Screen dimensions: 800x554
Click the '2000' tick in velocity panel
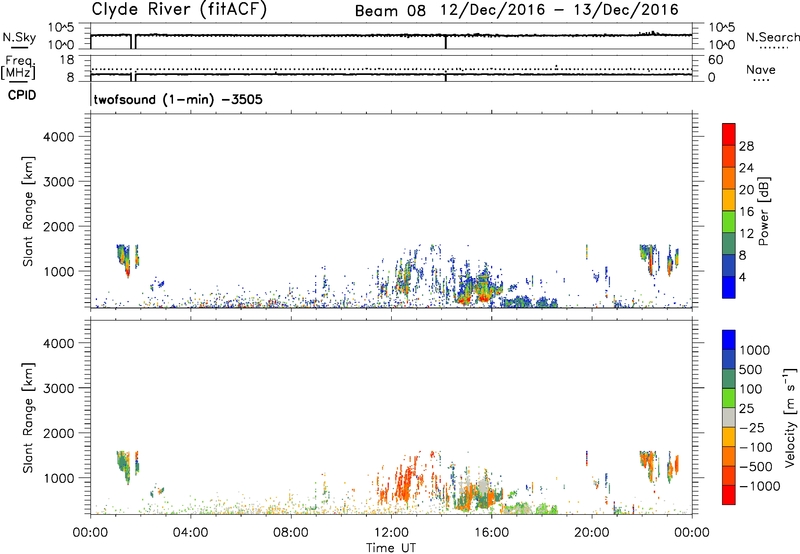(58, 433)
